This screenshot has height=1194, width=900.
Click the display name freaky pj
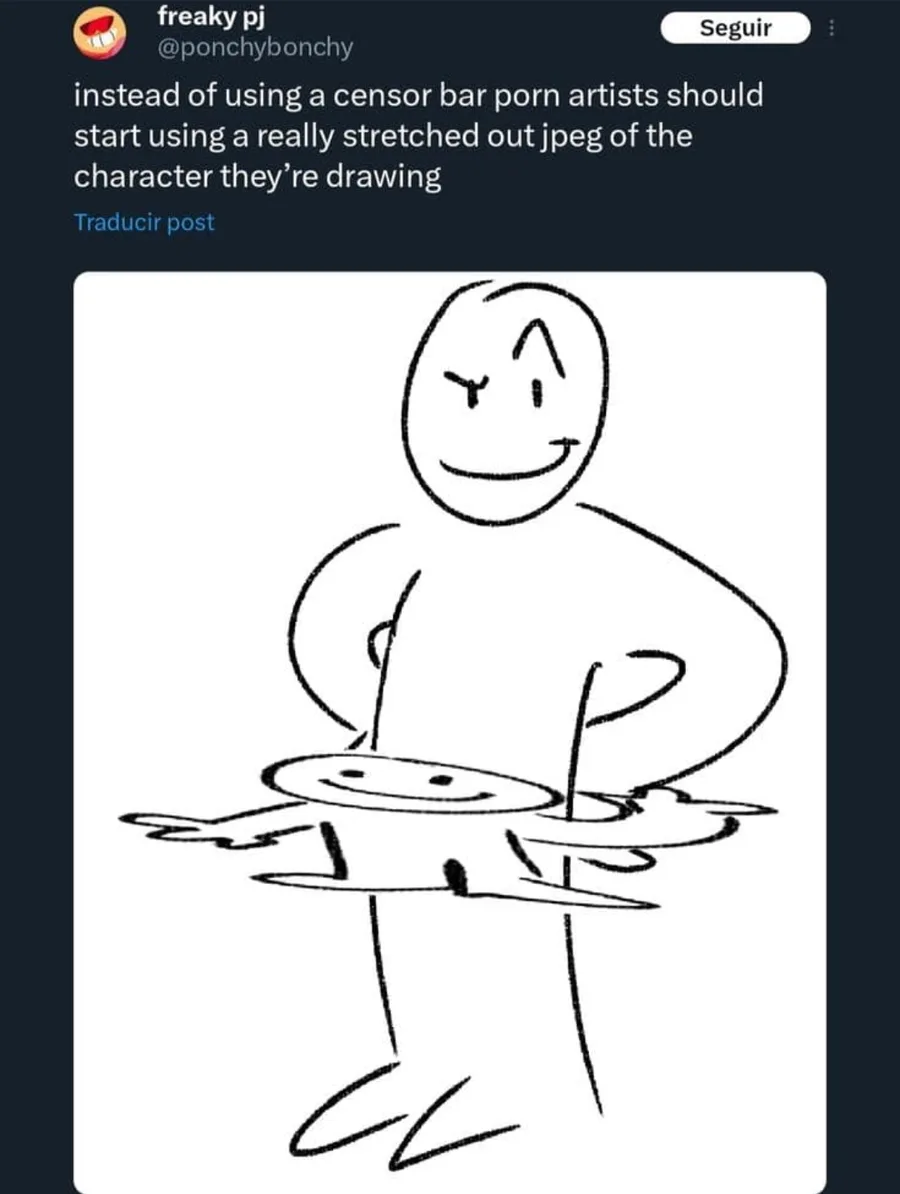coord(210,15)
